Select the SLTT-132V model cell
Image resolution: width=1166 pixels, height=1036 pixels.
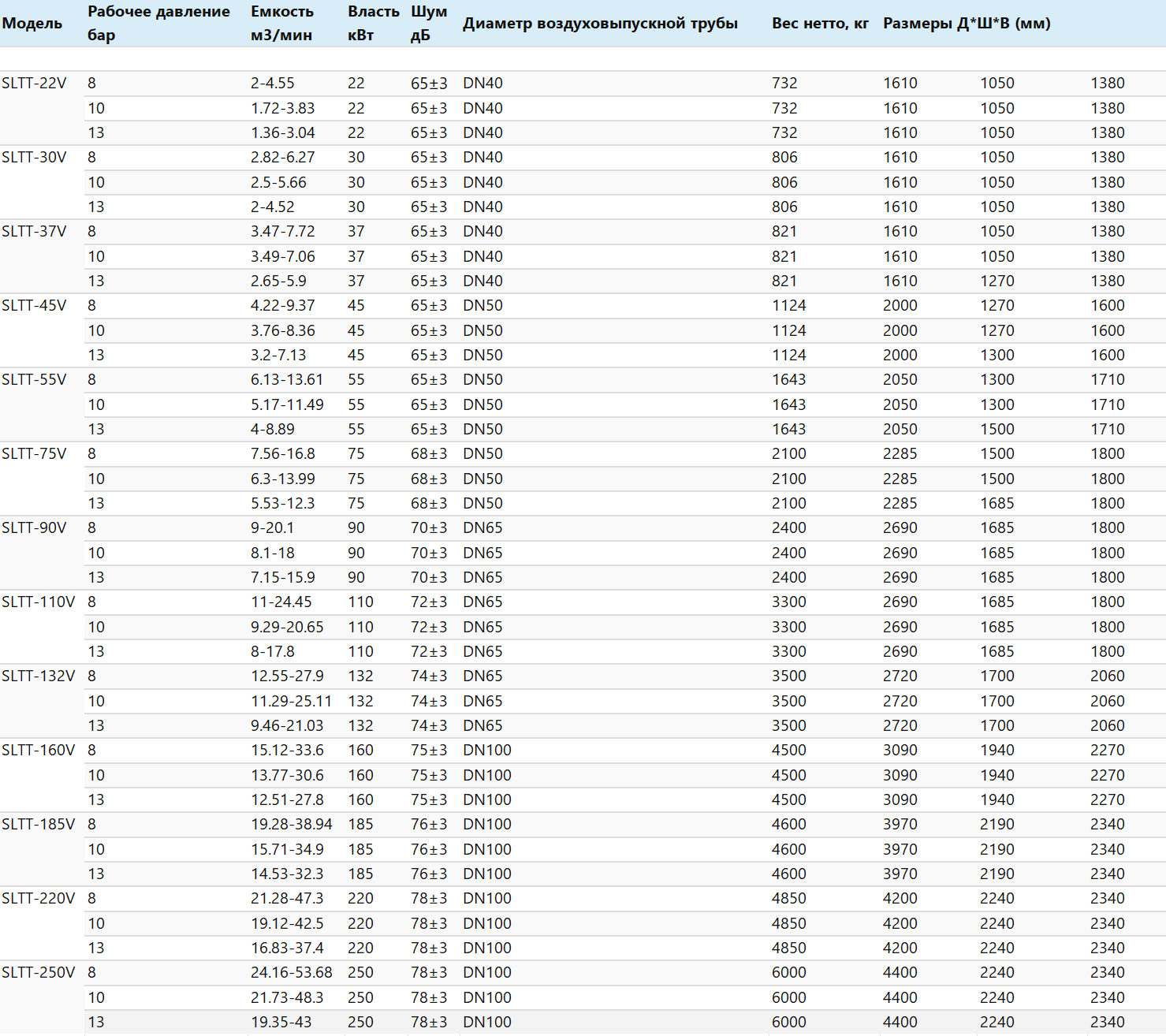pyautogui.click(x=38, y=676)
